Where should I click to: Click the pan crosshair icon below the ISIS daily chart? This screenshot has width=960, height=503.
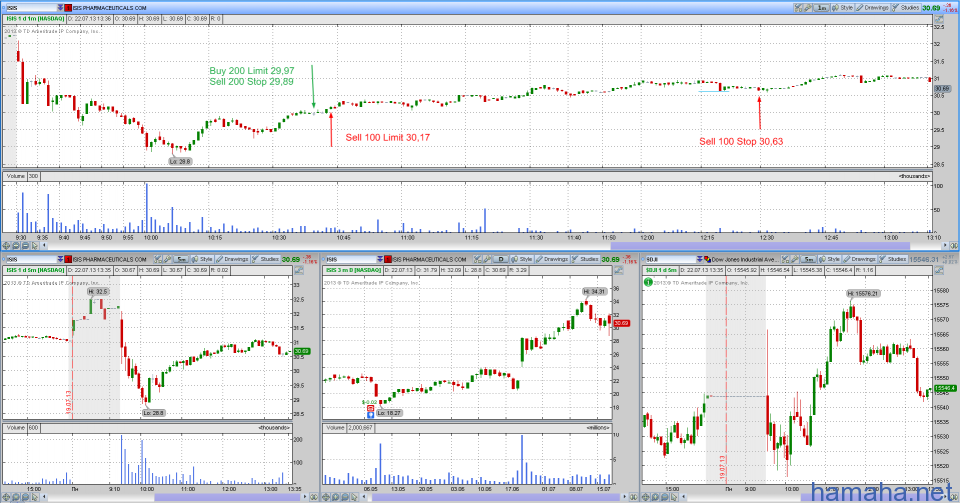(x=326, y=497)
